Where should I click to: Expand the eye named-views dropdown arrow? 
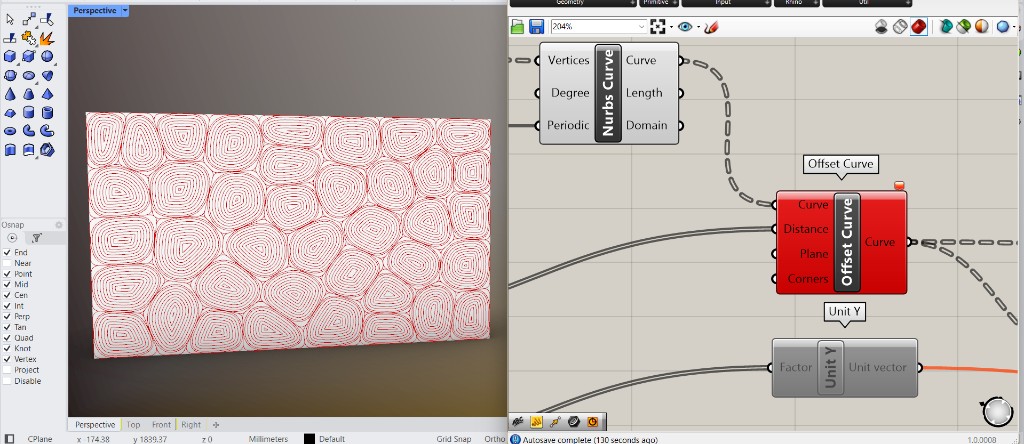tap(697, 27)
